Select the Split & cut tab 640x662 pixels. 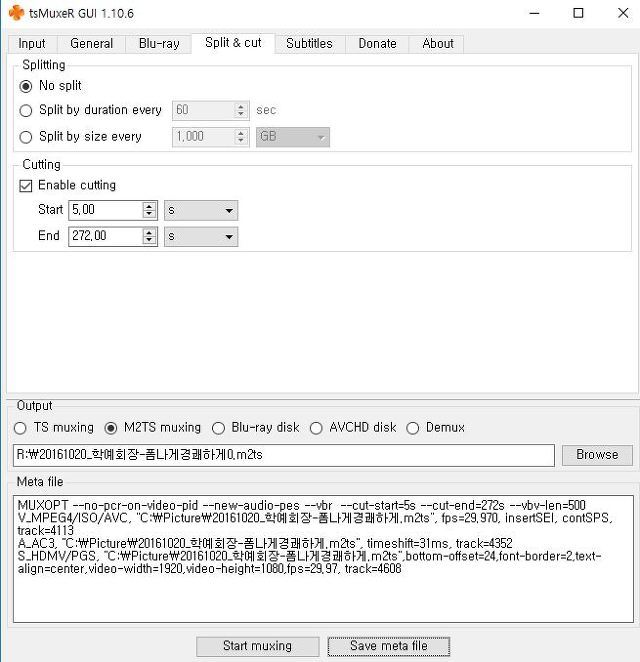point(233,43)
